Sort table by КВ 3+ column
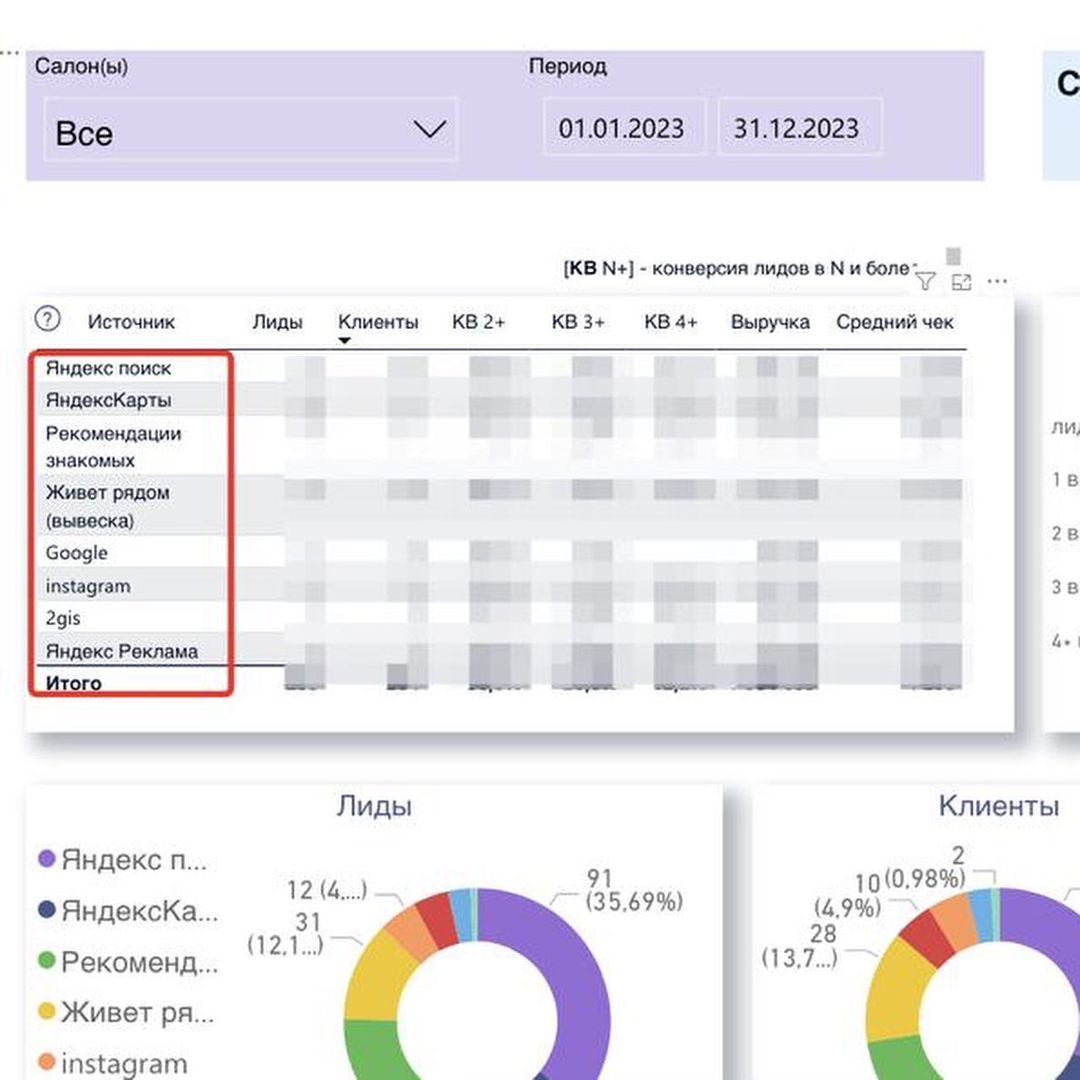Image resolution: width=1080 pixels, height=1080 pixels. 578,322
